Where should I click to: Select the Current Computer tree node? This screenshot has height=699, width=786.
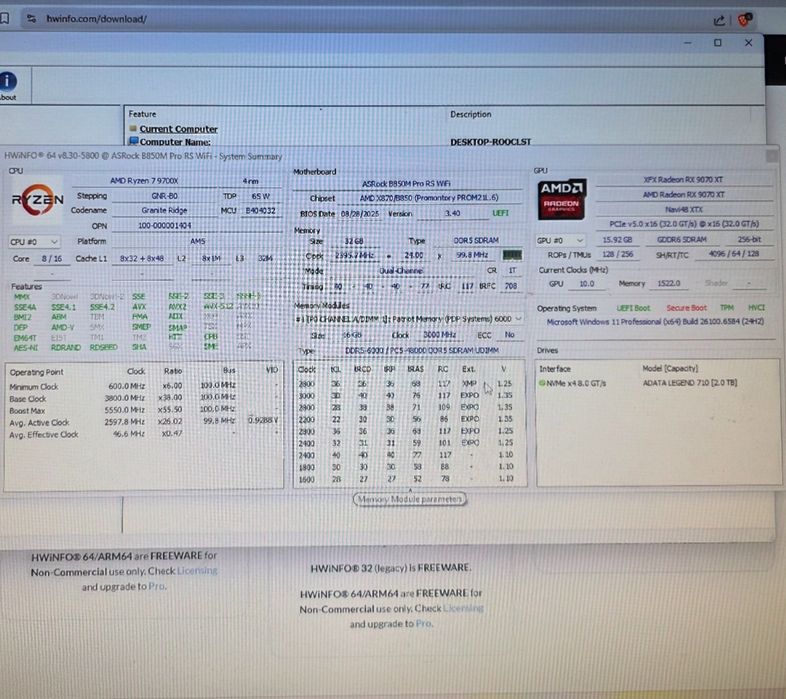178,129
